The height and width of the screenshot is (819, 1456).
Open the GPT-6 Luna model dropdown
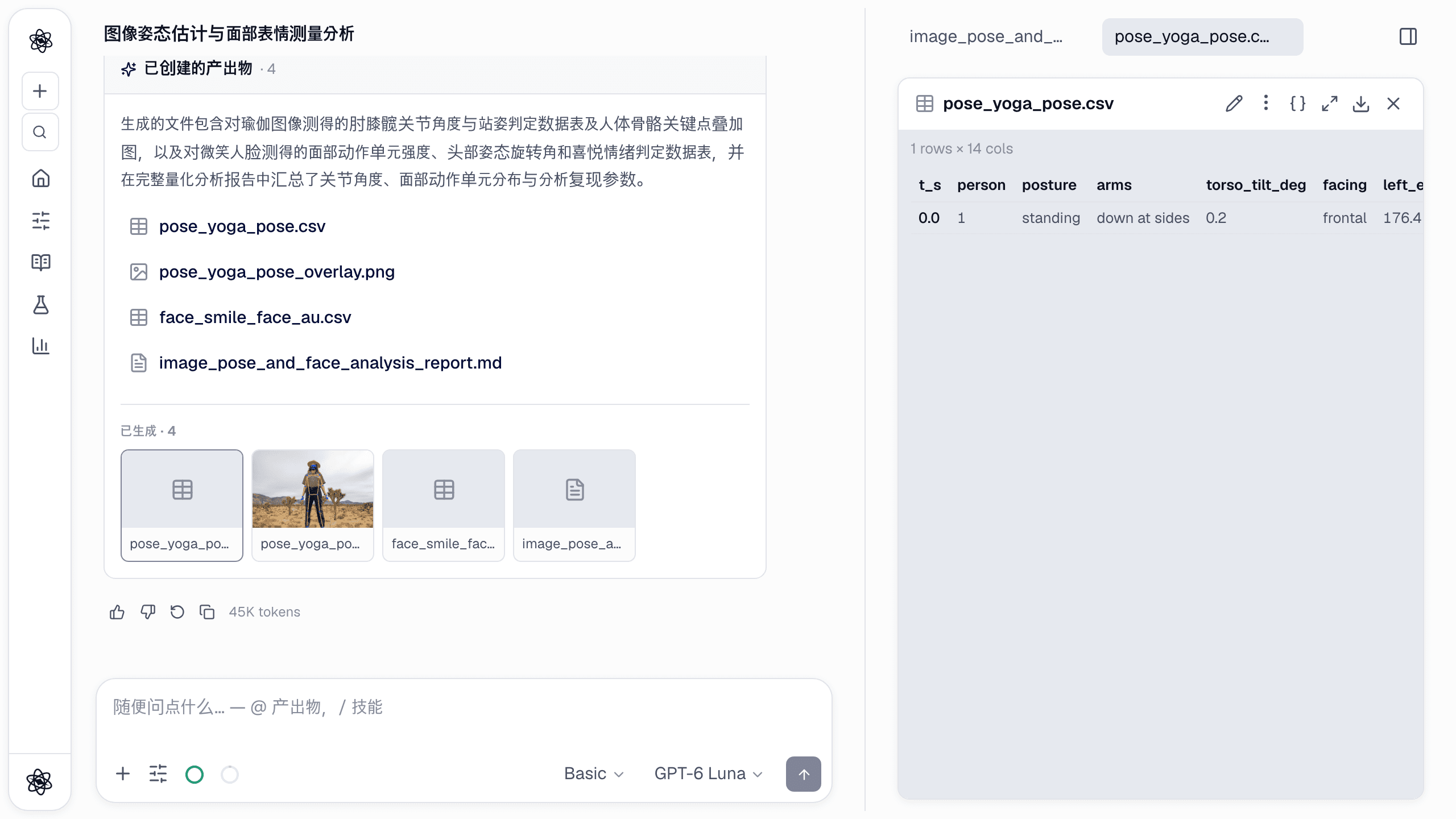tap(708, 773)
